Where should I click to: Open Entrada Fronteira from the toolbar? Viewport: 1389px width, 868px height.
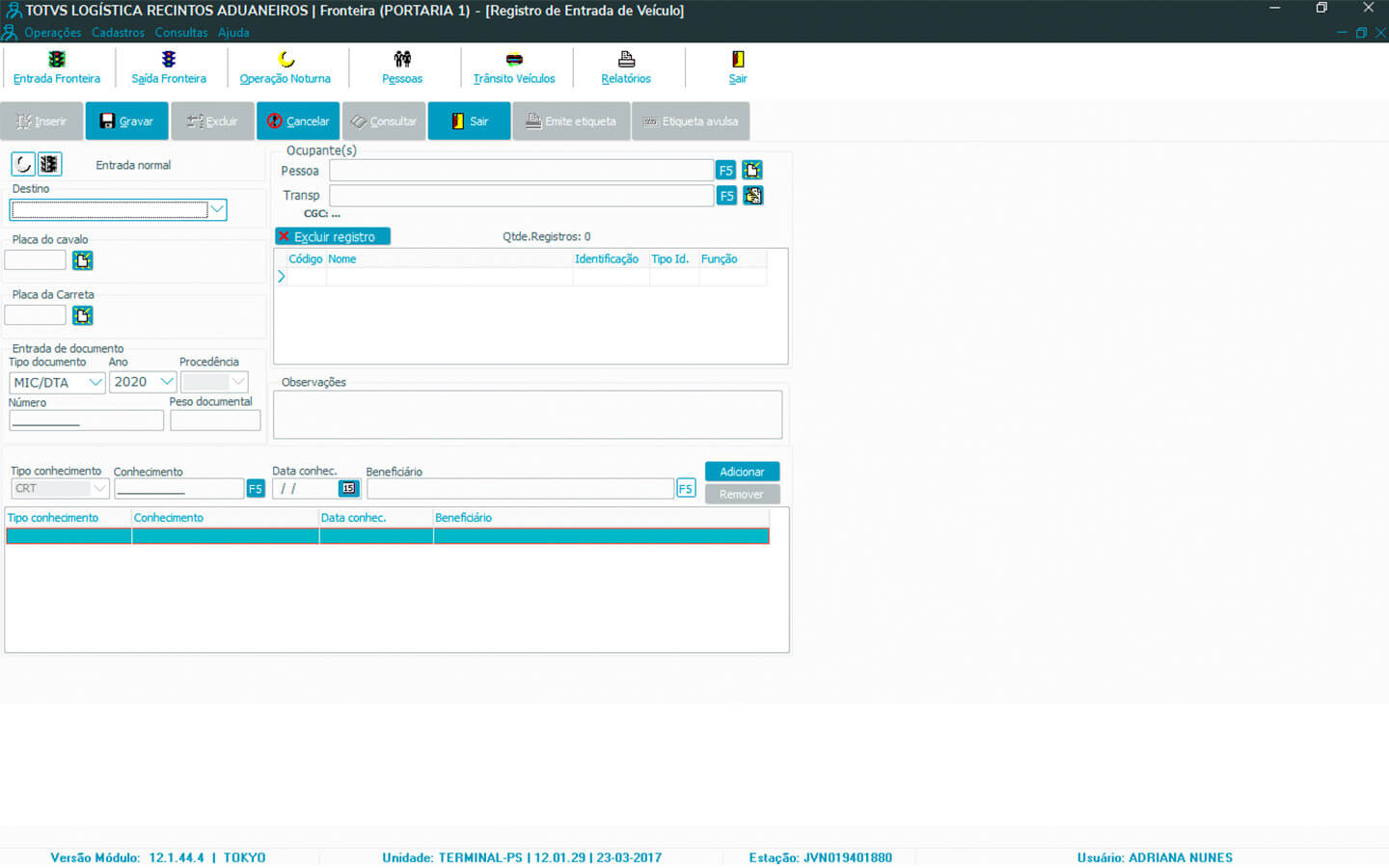[x=57, y=68]
